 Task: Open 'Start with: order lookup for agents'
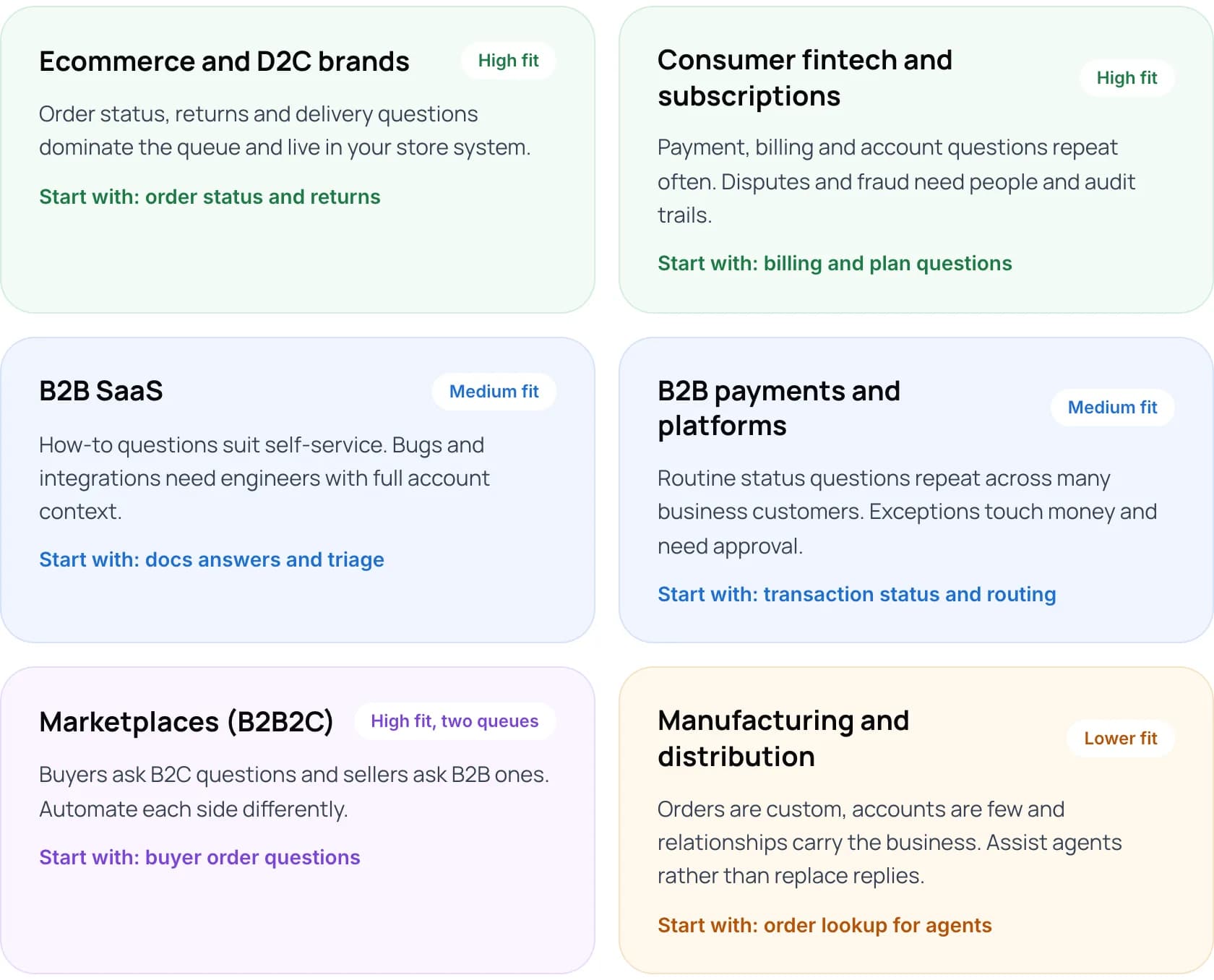[x=825, y=925]
